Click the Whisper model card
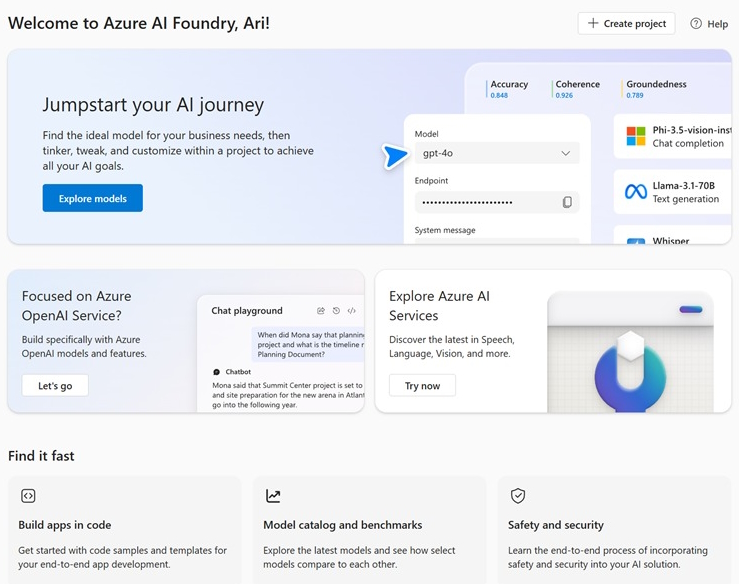 click(673, 235)
